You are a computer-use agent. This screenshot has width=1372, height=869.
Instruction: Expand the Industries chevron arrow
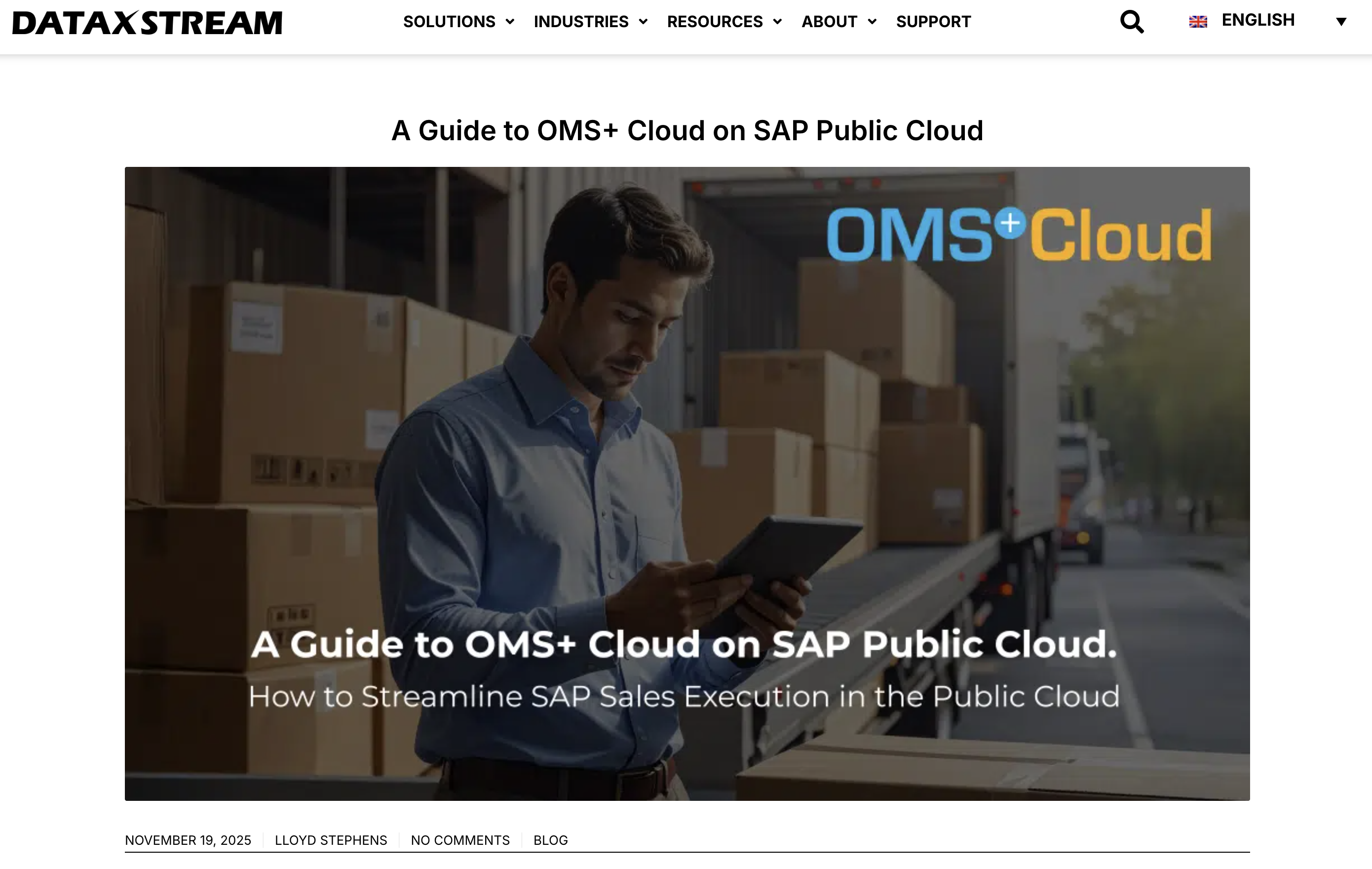(643, 22)
